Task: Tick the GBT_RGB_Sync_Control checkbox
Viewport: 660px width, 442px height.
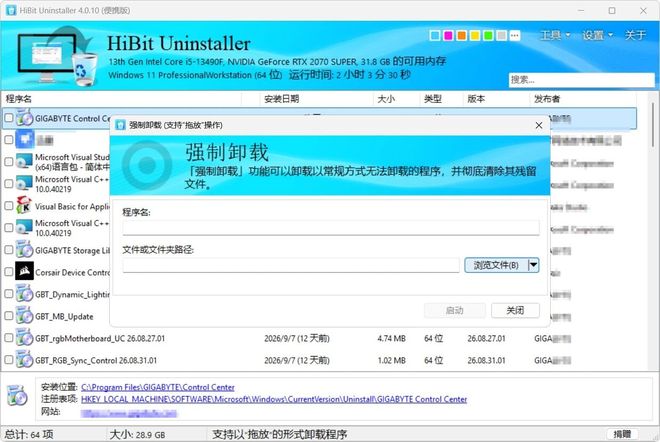Action: (8, 359)
